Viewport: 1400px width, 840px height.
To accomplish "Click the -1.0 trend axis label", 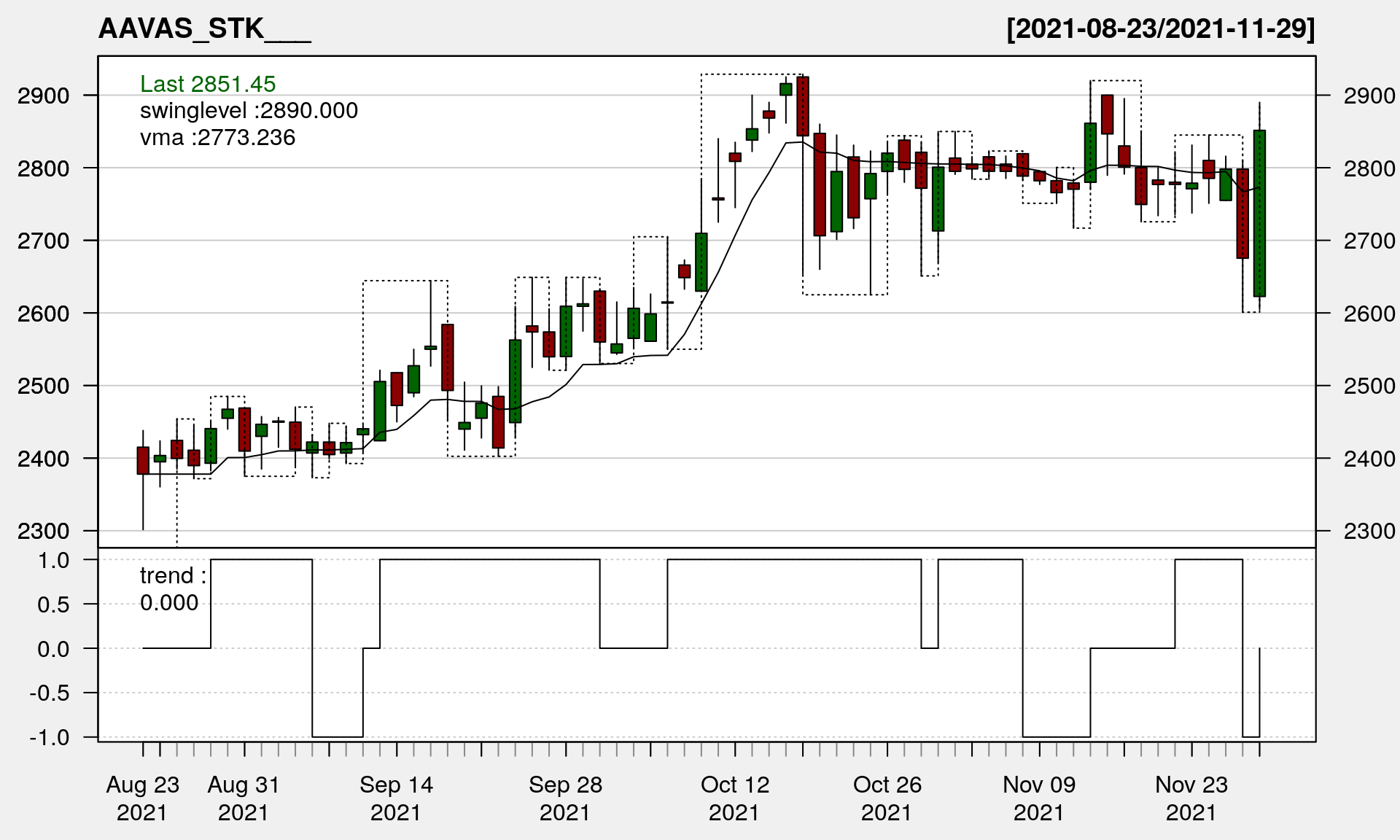I will click(50, 737).
